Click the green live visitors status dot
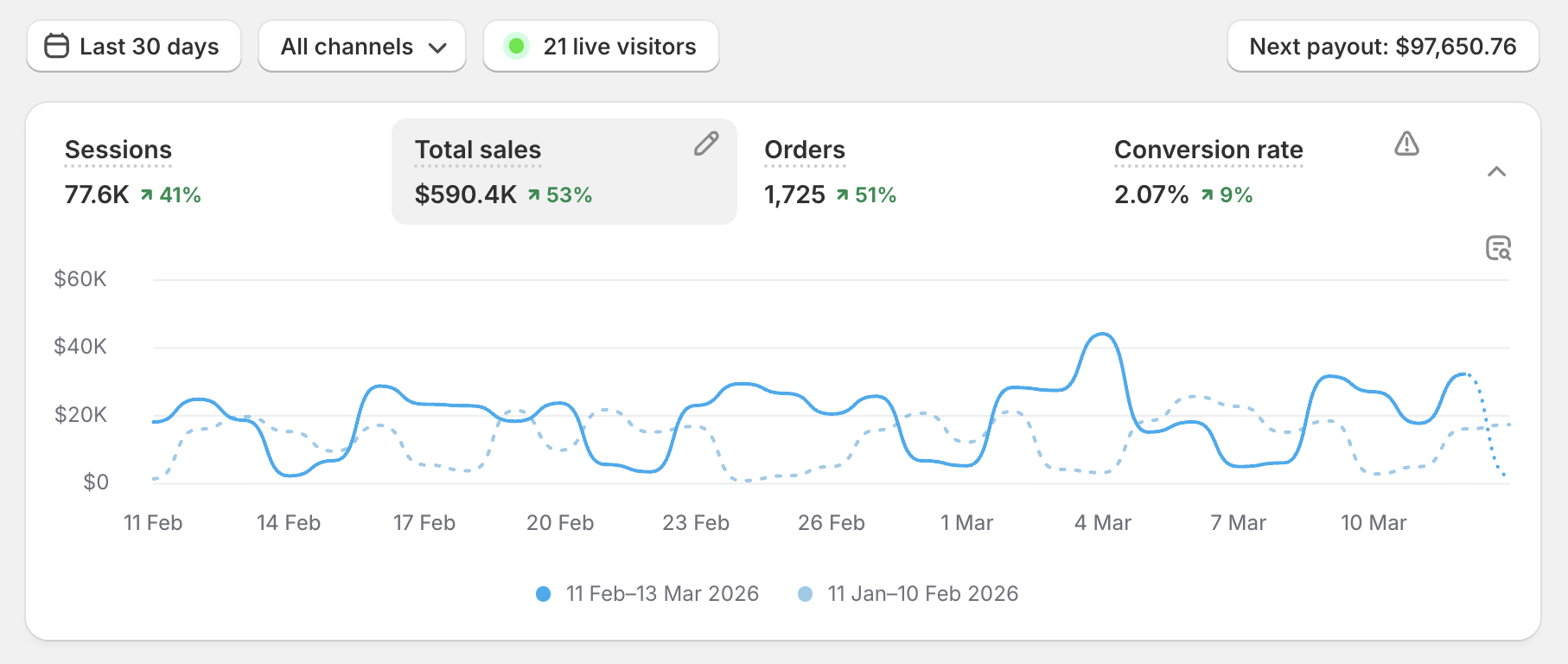1568x664 pixels. tap(516, 46)
